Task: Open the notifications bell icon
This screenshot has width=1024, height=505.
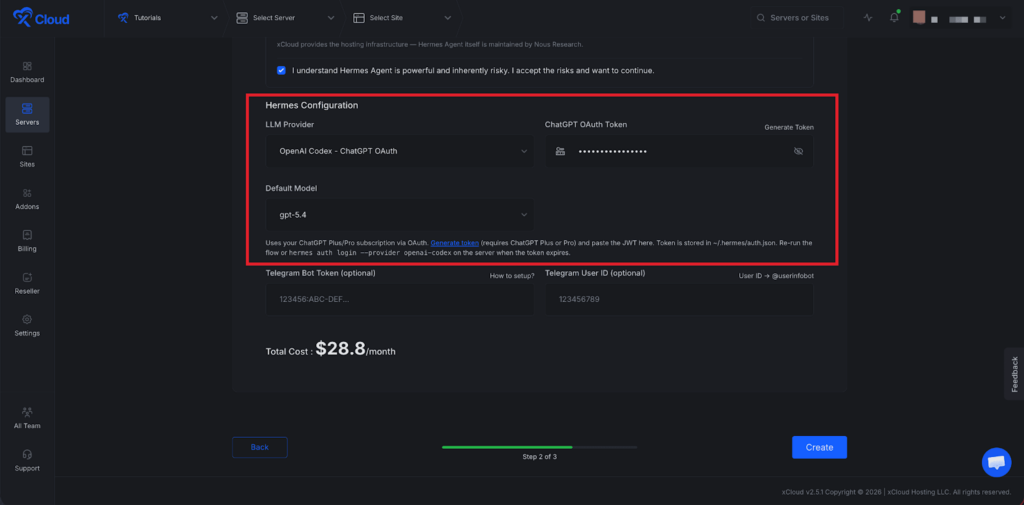Action: point(894,18)
